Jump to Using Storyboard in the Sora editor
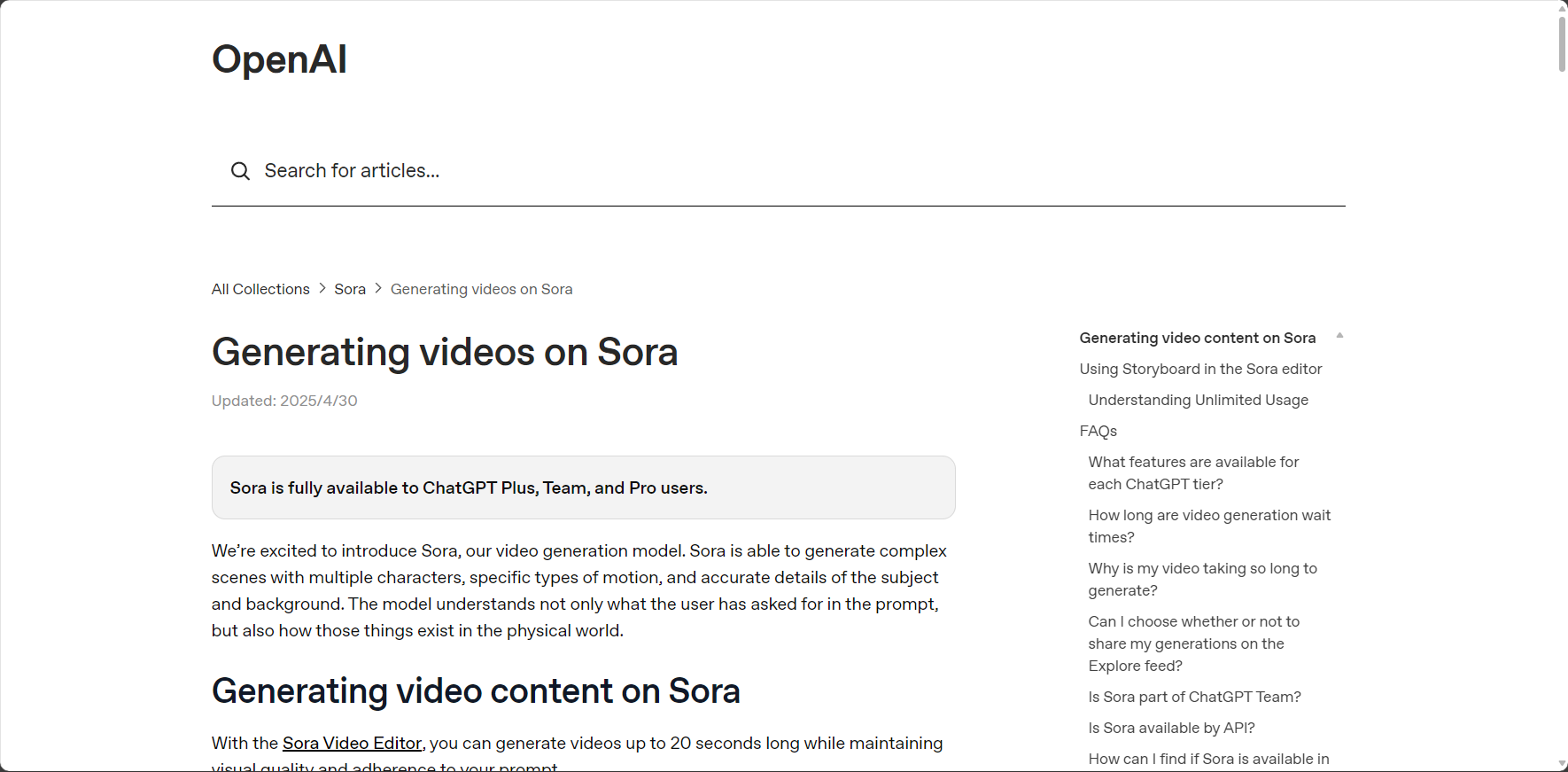This screenshot has width=1568, height=772. 1200,369
